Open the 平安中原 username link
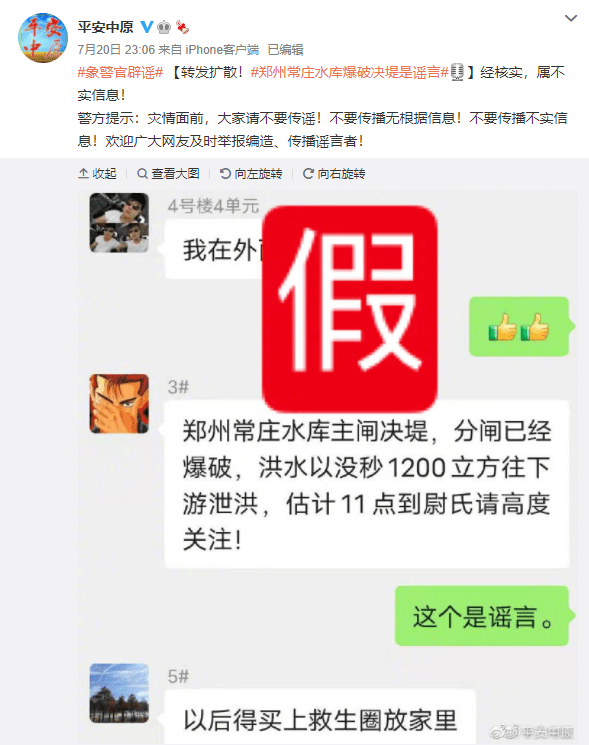 [x=105, y=27]
